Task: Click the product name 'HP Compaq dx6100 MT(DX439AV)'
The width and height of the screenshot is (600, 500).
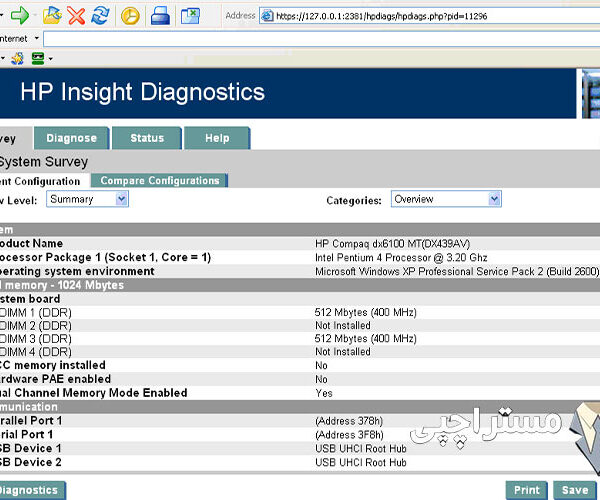Action: (393, 244)
